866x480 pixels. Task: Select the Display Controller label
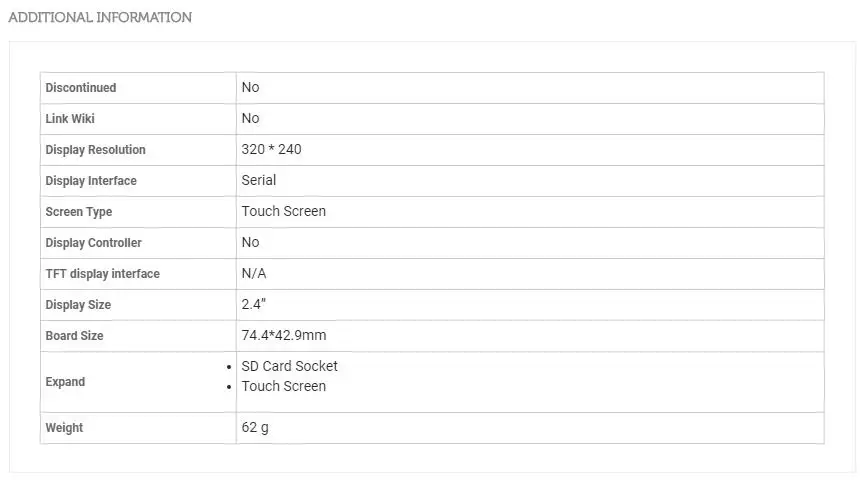tap(93, 243)
